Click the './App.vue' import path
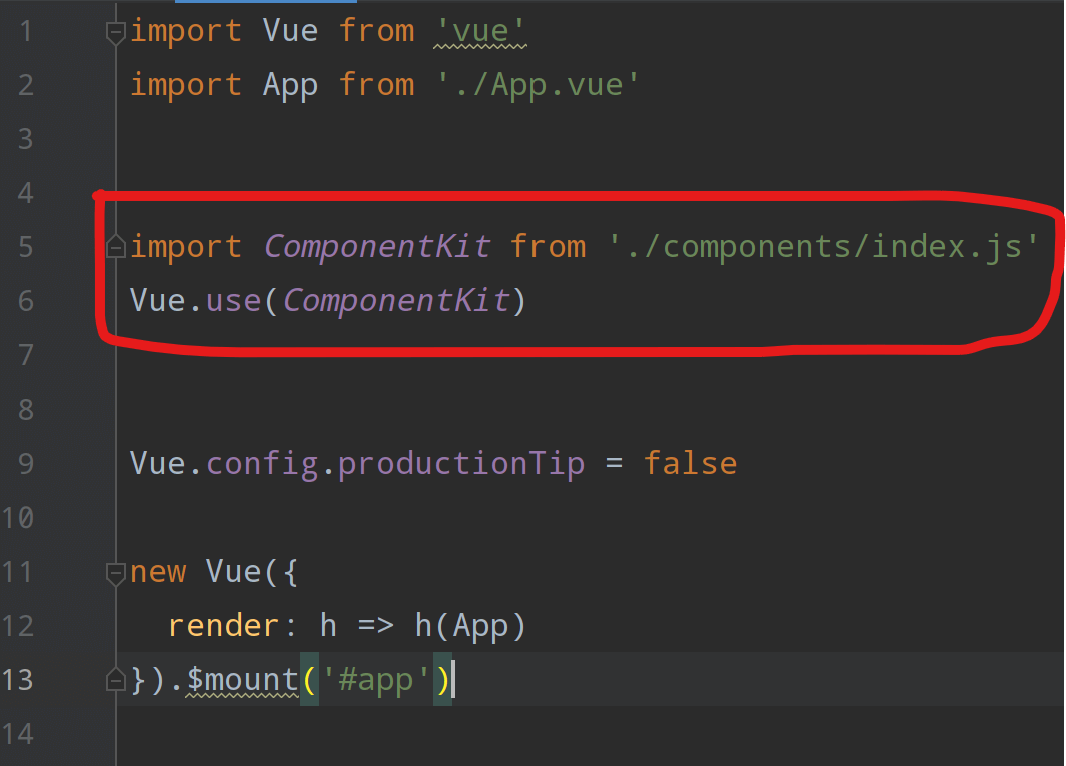 tap(538, 85)
